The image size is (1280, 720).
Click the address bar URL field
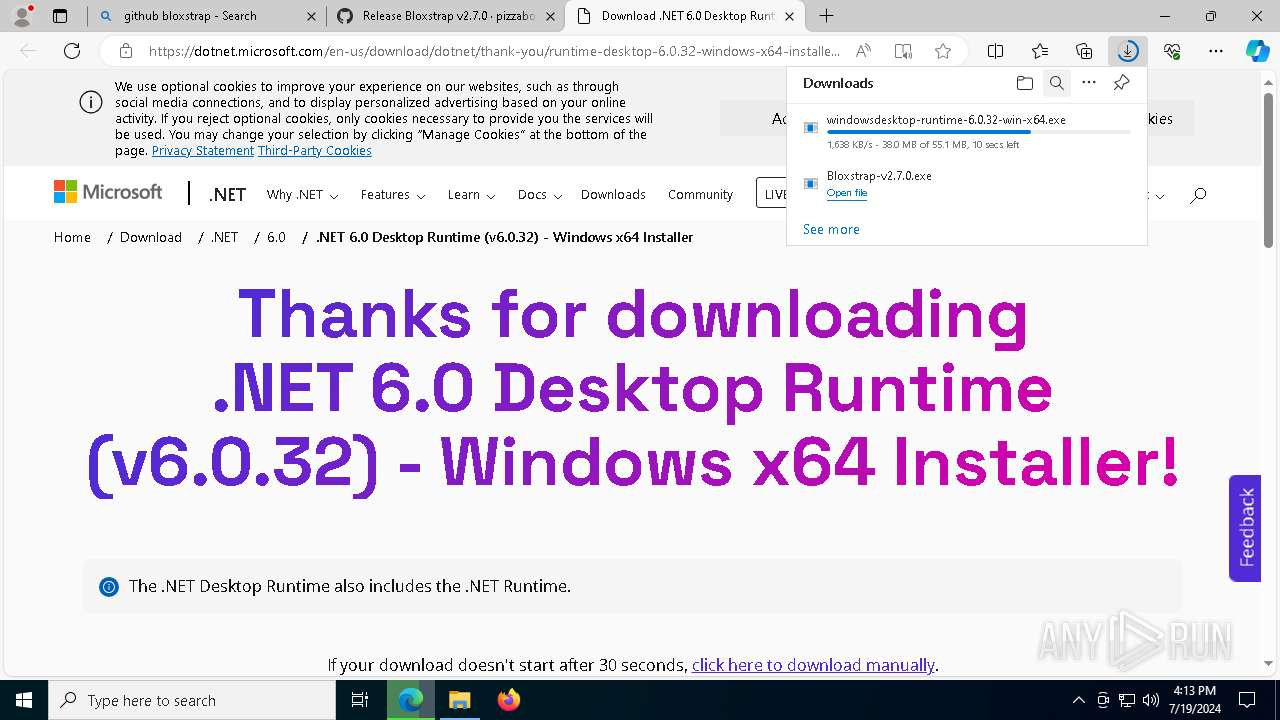(494, 51)
